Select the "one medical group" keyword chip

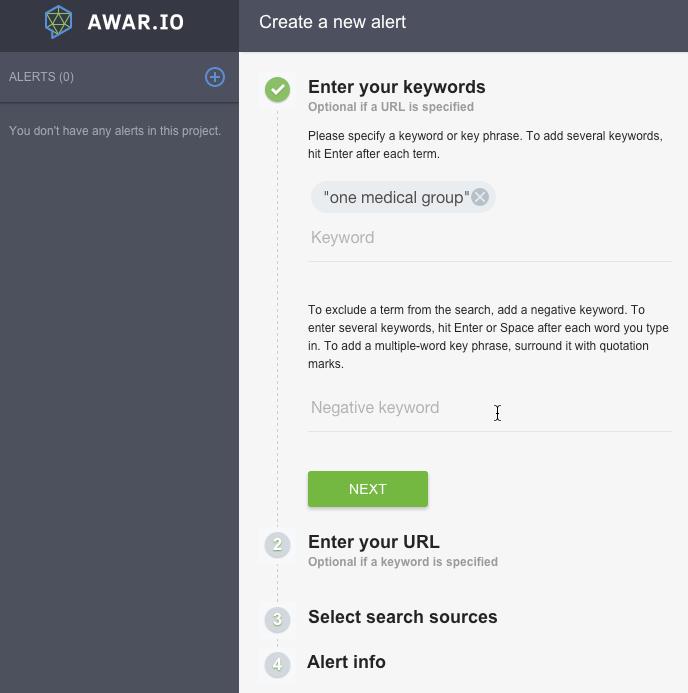pyautogui.click(x=395, y=197)
